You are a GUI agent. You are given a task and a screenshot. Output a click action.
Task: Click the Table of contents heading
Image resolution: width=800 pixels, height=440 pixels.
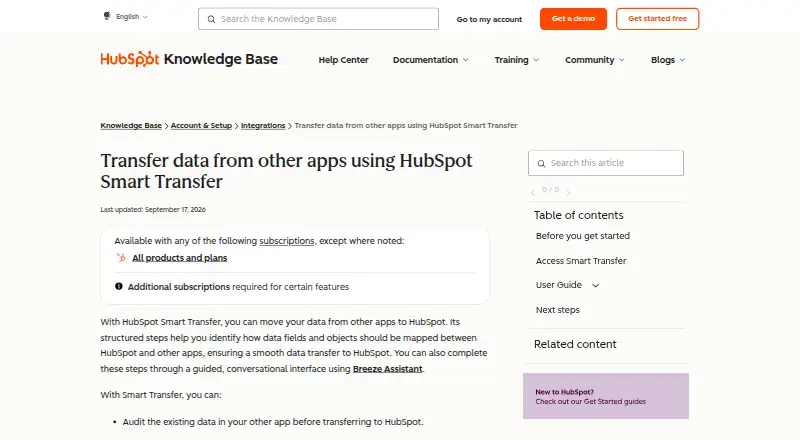click(579, 215)
